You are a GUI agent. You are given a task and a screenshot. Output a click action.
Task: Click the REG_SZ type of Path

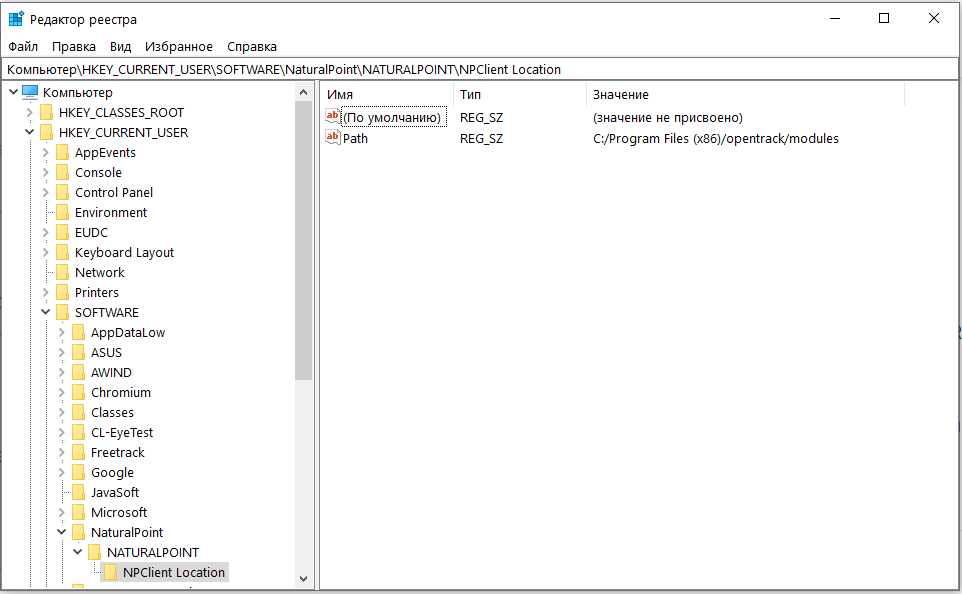coord(482,139)
